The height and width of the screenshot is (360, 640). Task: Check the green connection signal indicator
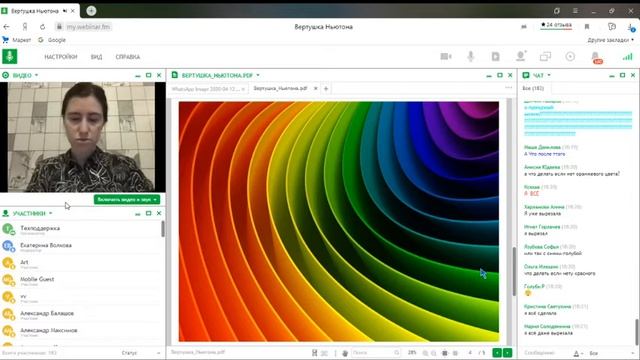pyautogui.click(x=627, y=57)
